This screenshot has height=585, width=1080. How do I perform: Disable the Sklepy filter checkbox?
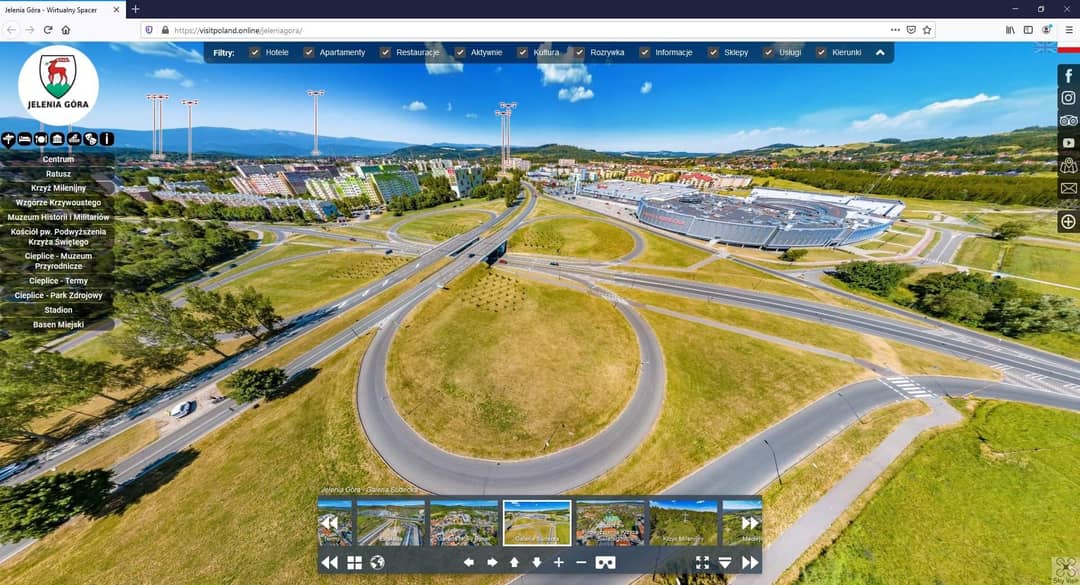713,52
